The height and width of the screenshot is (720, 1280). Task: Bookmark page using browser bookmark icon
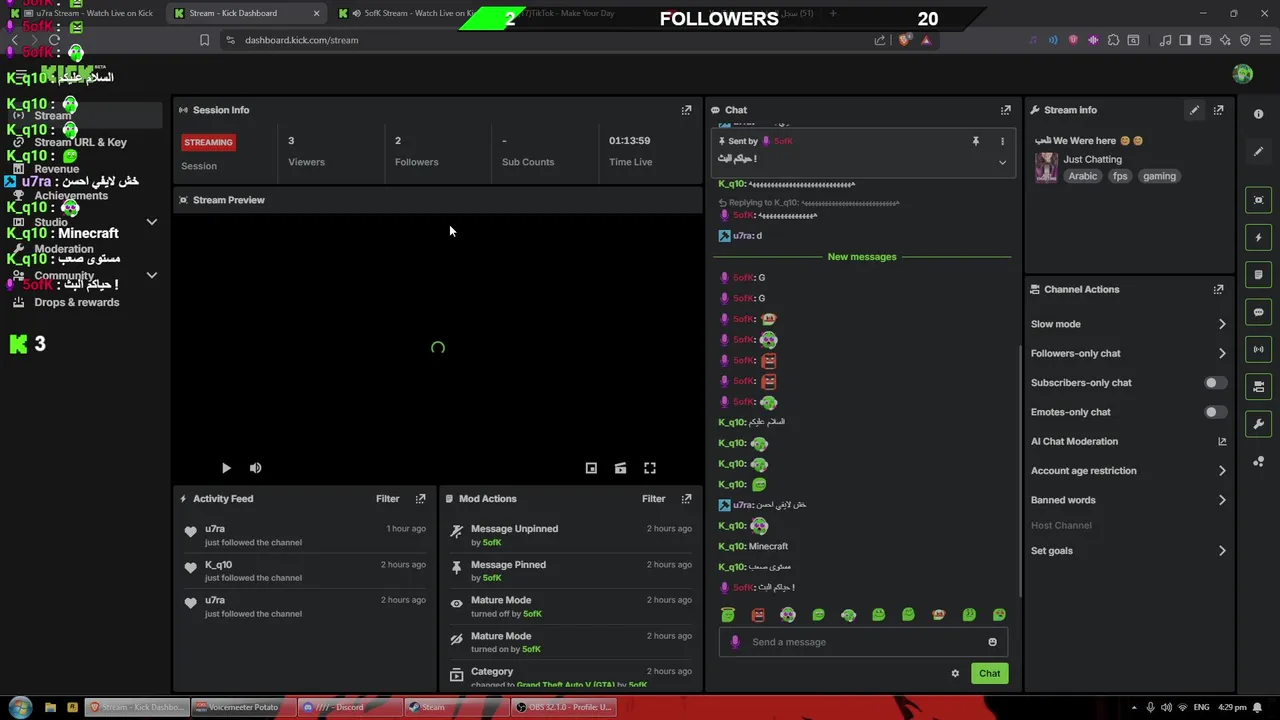(x=204, y=40)
